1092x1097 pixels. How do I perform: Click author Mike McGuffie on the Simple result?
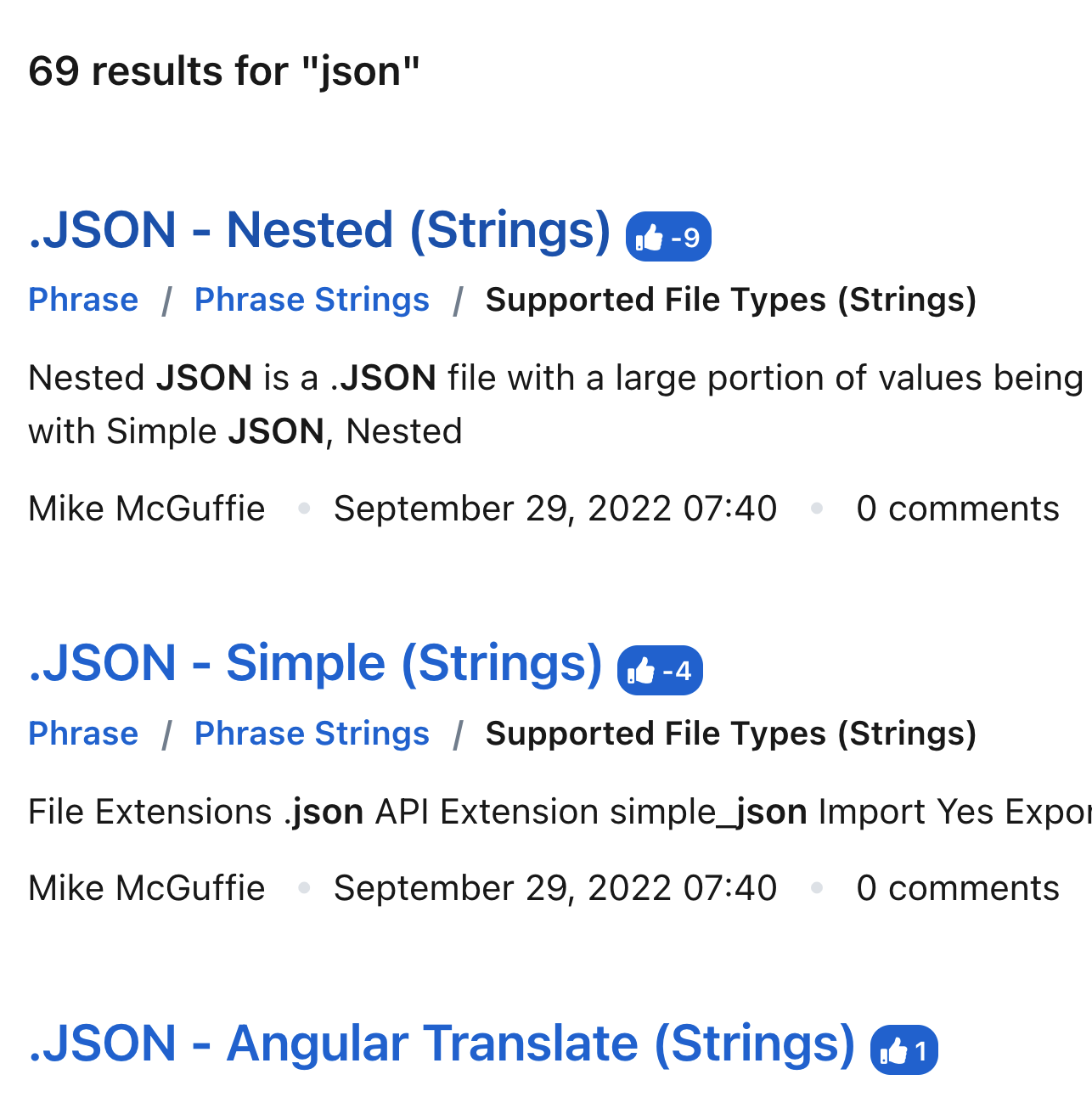[147, 889]
